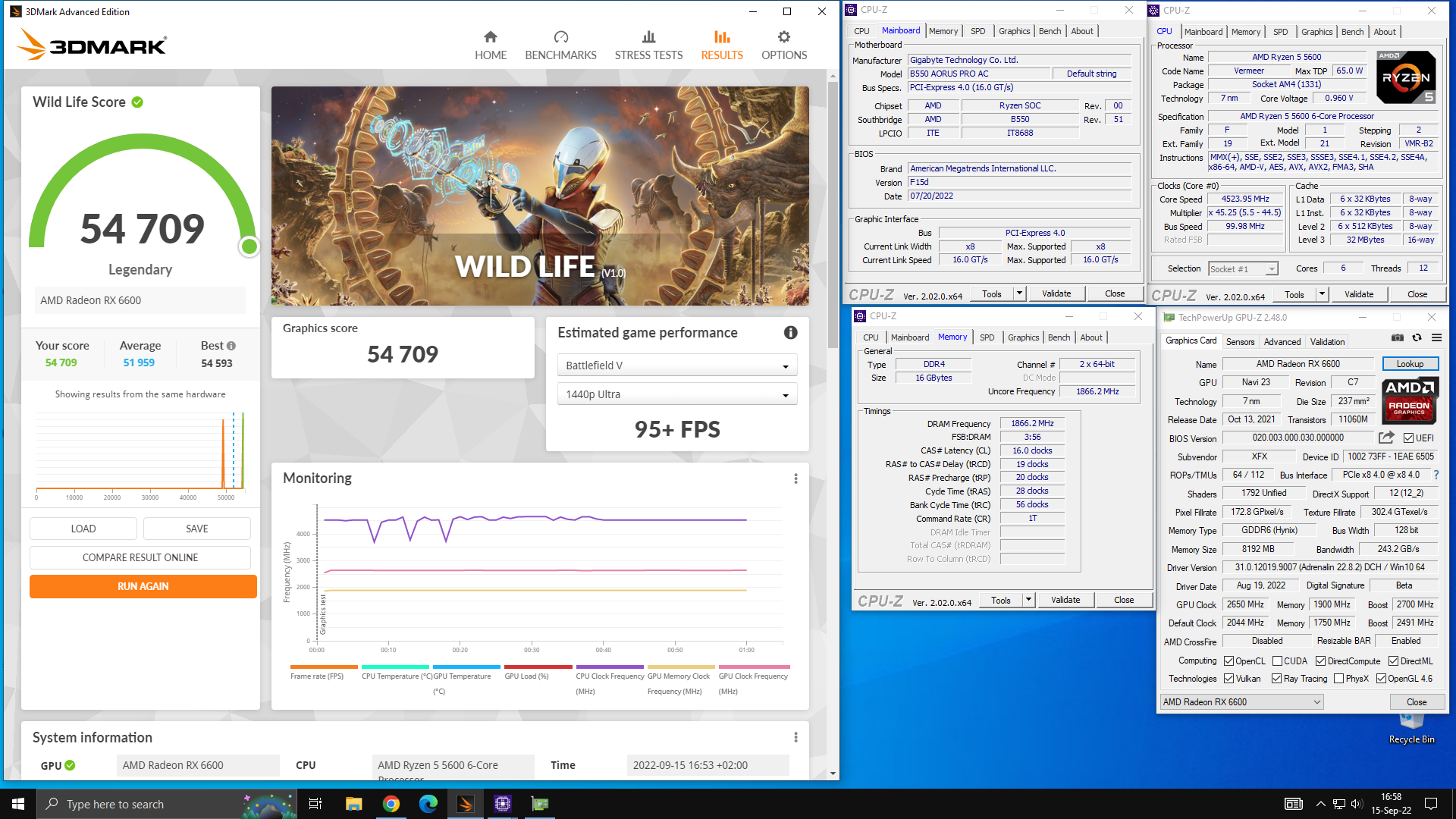Switch to Sensors tab in GPU-Z
The width and height of the screenshot is (1456, 819).
click(x=1240, y=342)
